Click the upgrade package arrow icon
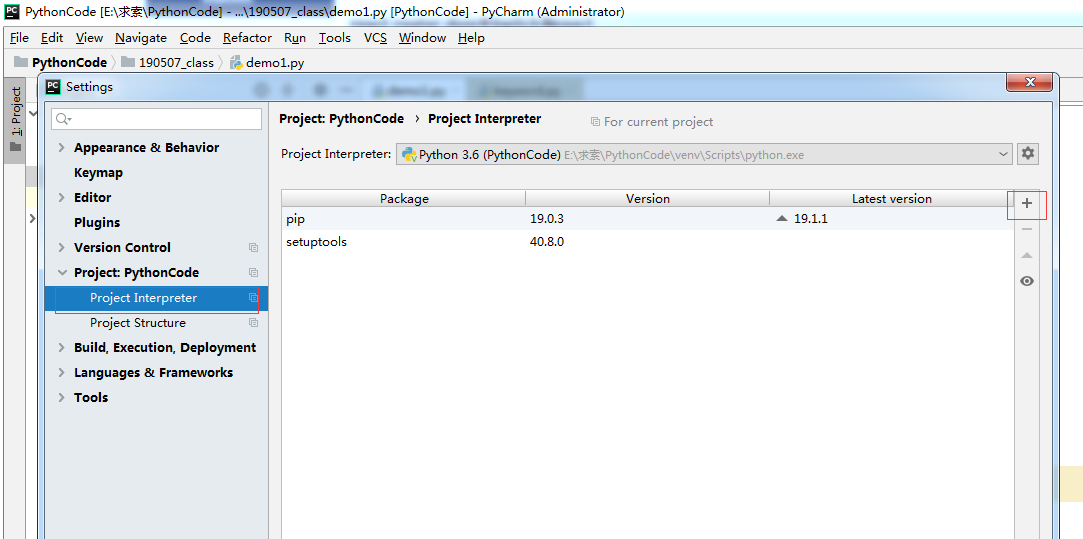The width and height of the screenshot is (1083, 539). tap(1027, 256)
